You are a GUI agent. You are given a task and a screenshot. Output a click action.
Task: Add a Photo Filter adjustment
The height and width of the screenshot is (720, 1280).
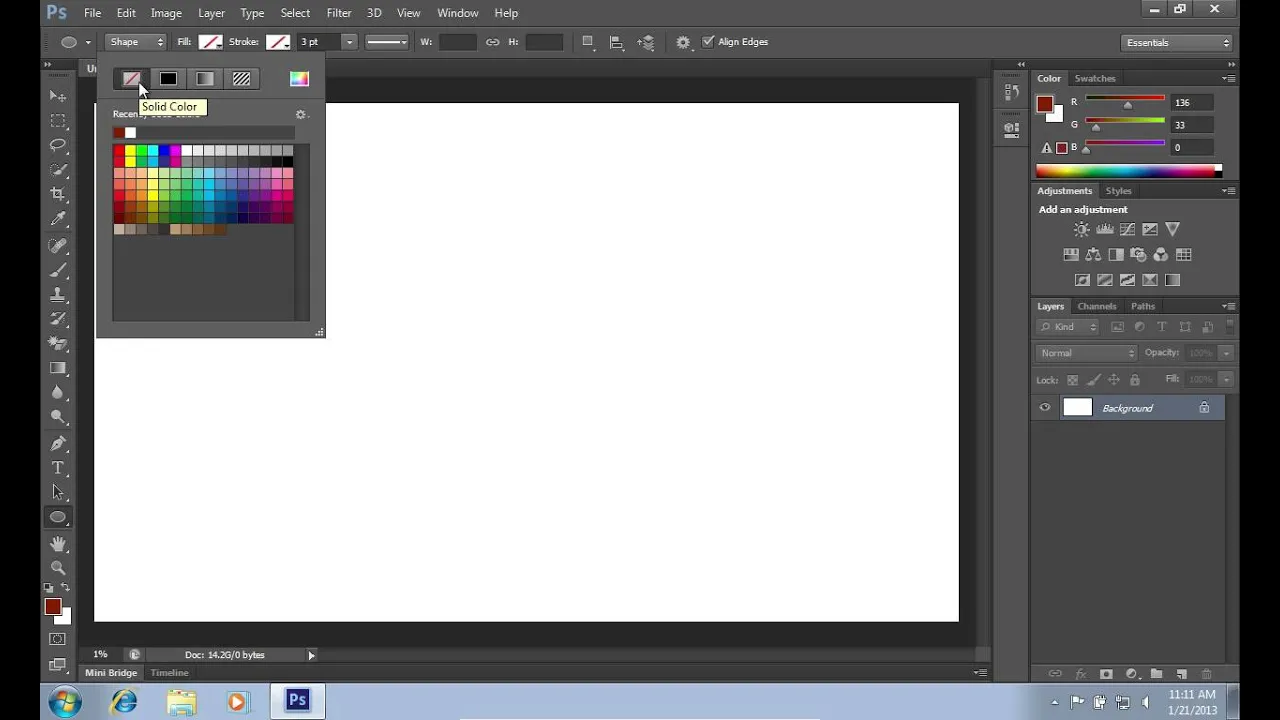pyautogui.click(x=1138, y=255)
